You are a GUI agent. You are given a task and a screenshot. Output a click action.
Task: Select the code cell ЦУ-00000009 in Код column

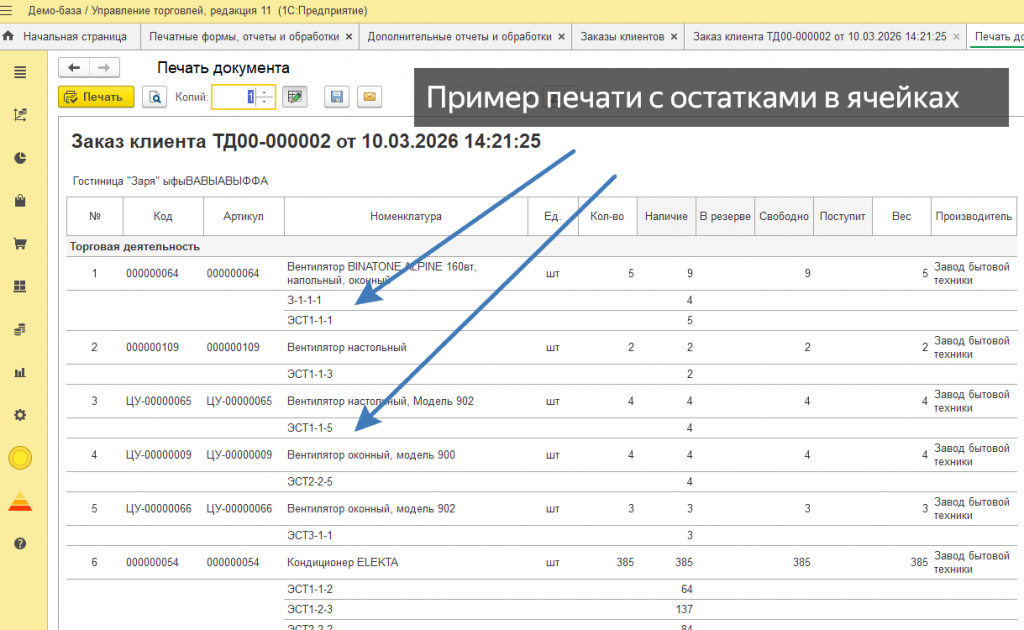click(x=159, y=455)
